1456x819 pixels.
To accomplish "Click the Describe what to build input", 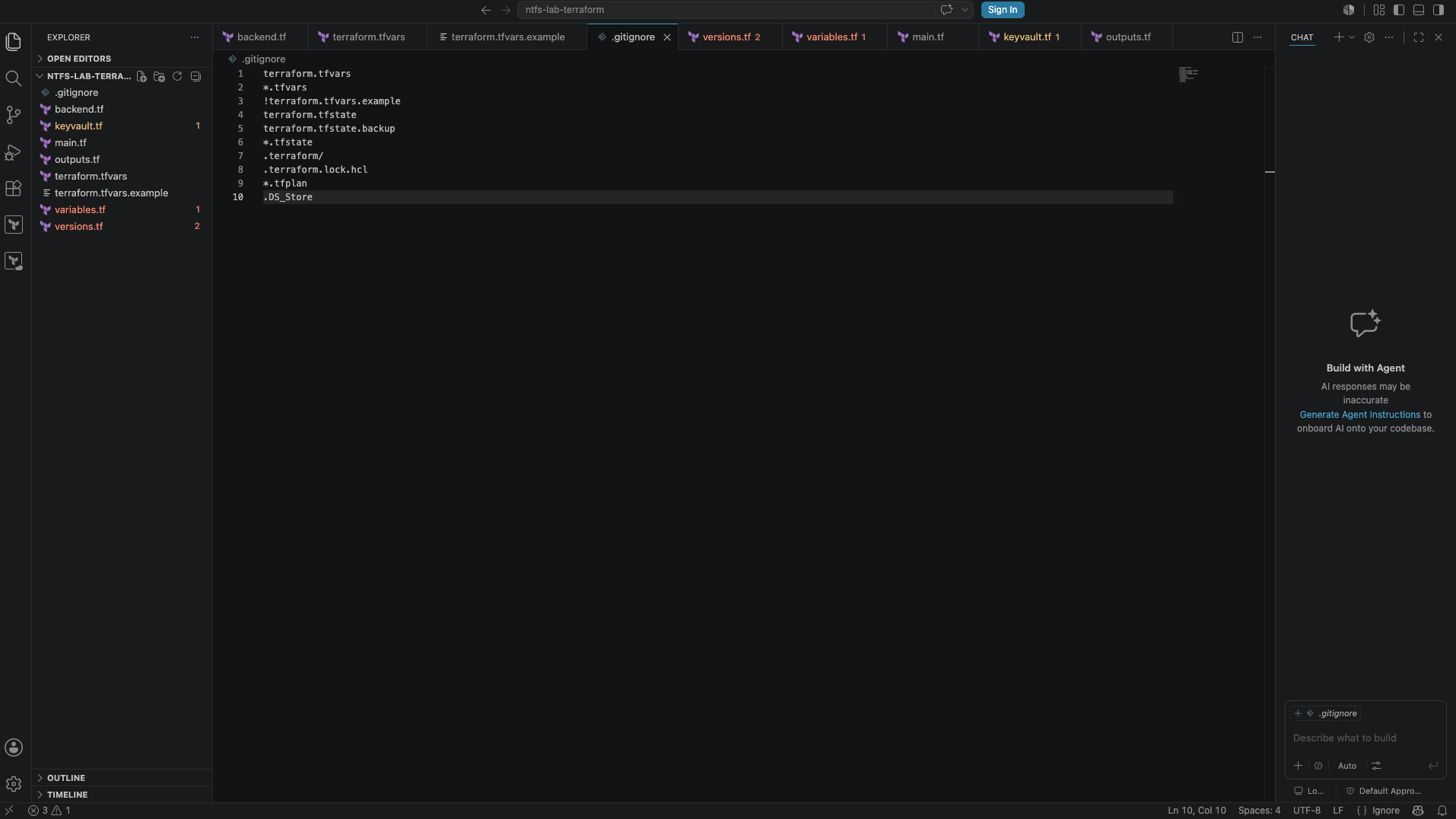I will pyautogui.click(x=1365, y=738).
